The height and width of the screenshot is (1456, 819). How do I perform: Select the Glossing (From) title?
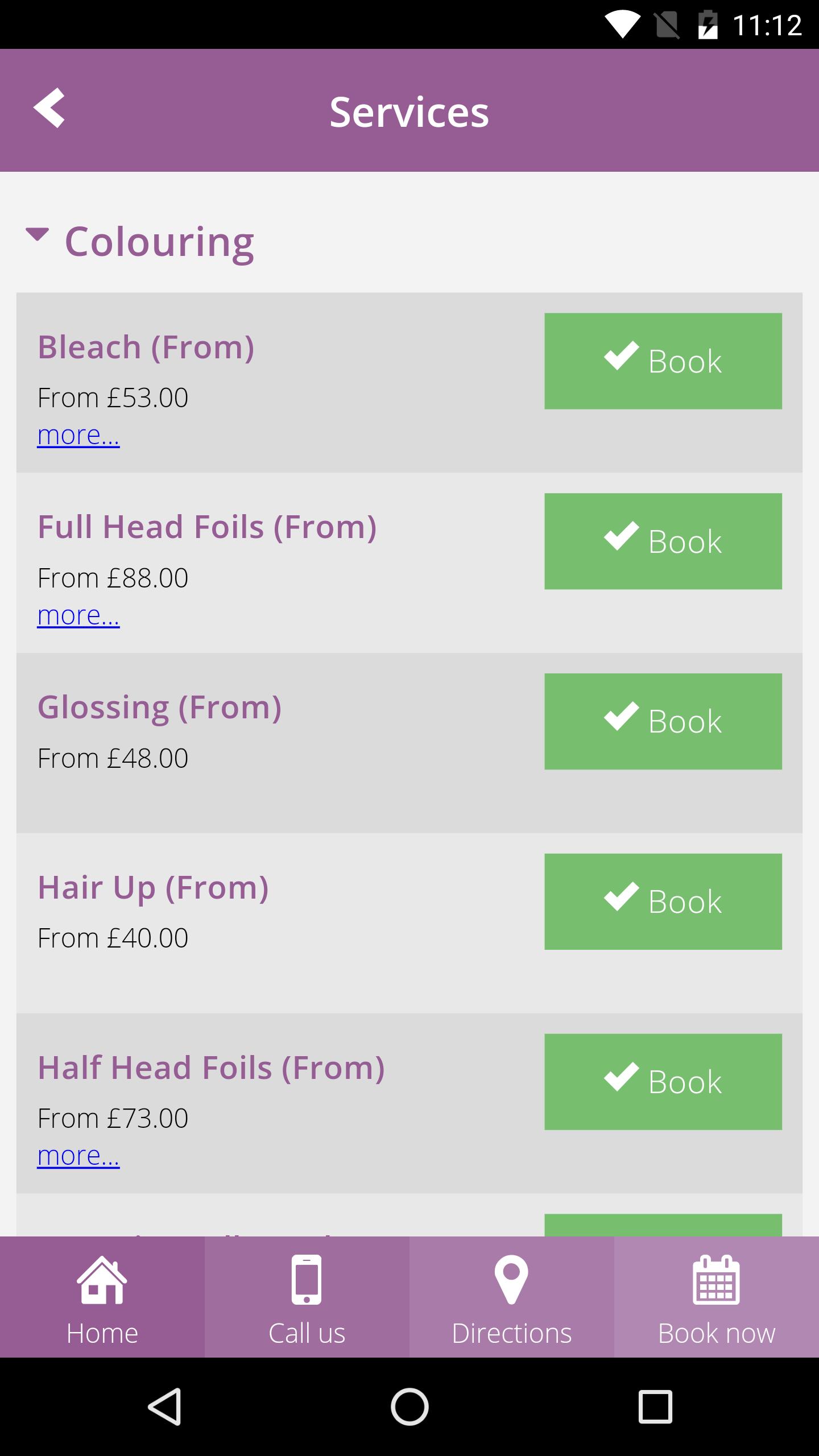pos(159,708)
